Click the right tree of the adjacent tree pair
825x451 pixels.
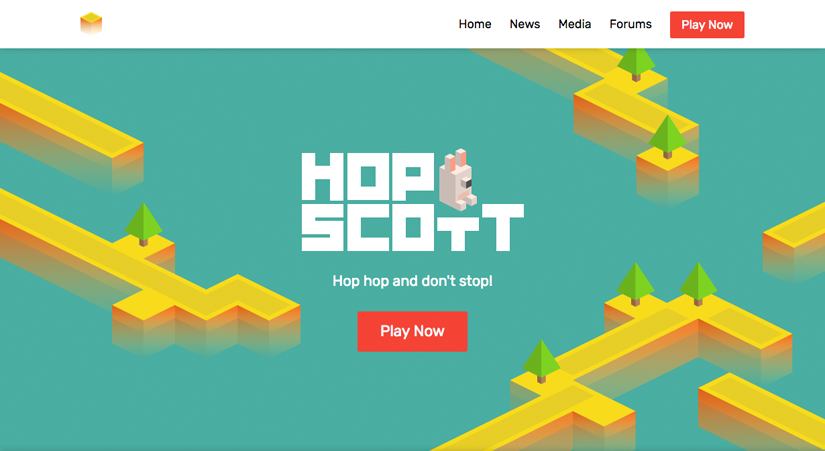[698, 284]
